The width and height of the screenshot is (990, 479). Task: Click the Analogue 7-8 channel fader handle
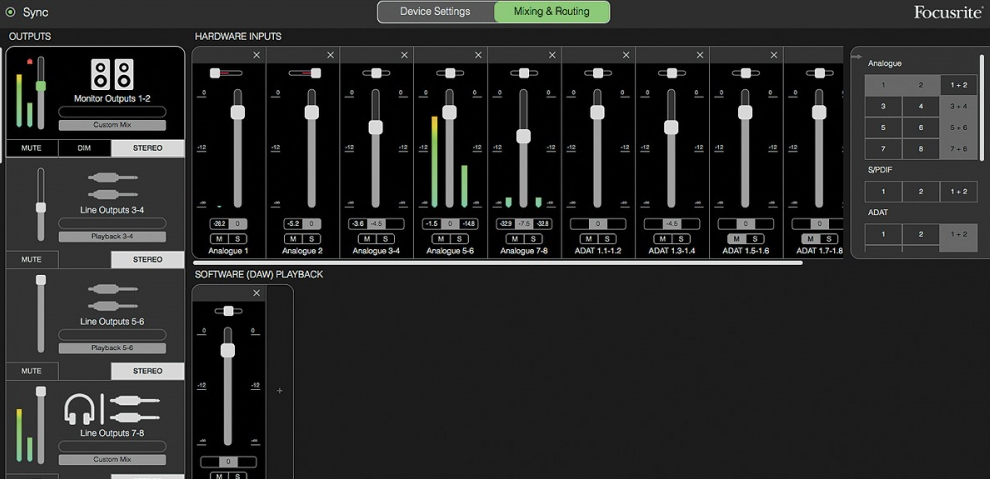[x=523, y=136]
